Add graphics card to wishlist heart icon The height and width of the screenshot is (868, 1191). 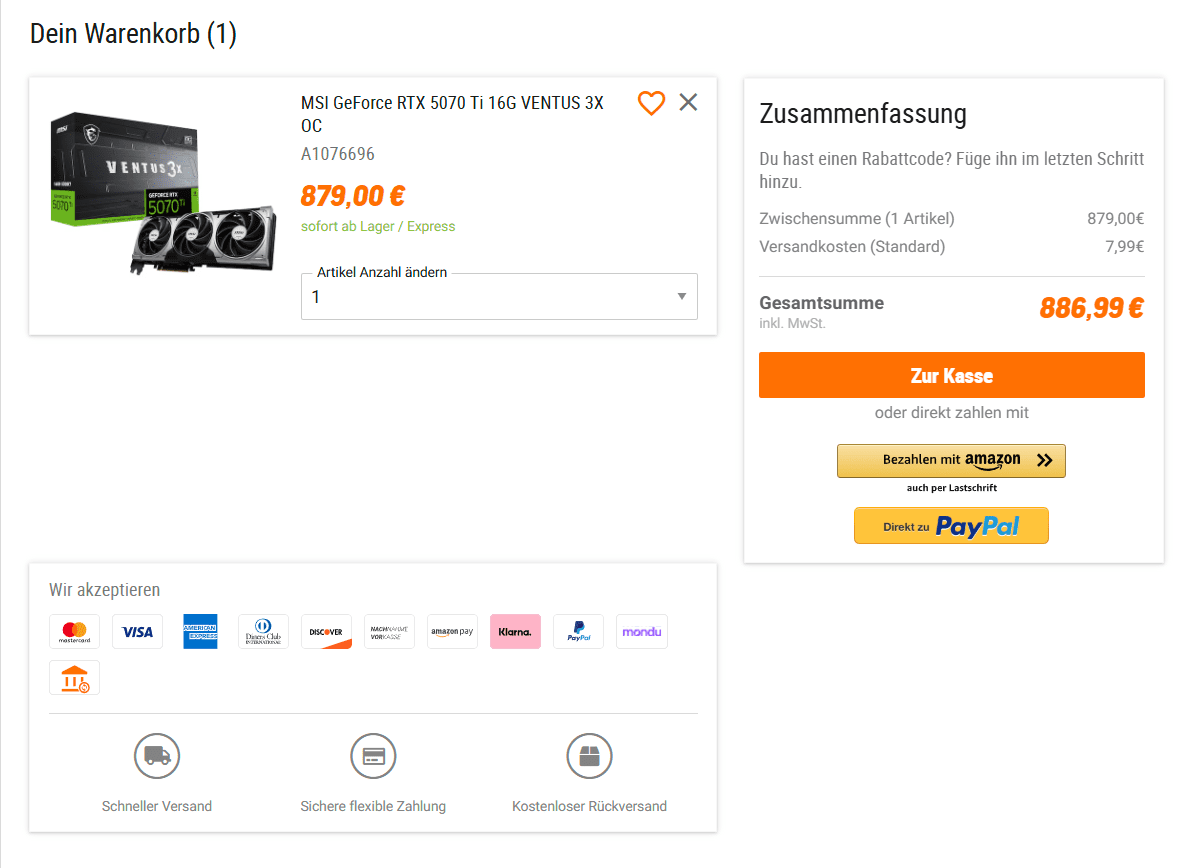(651, 103)
